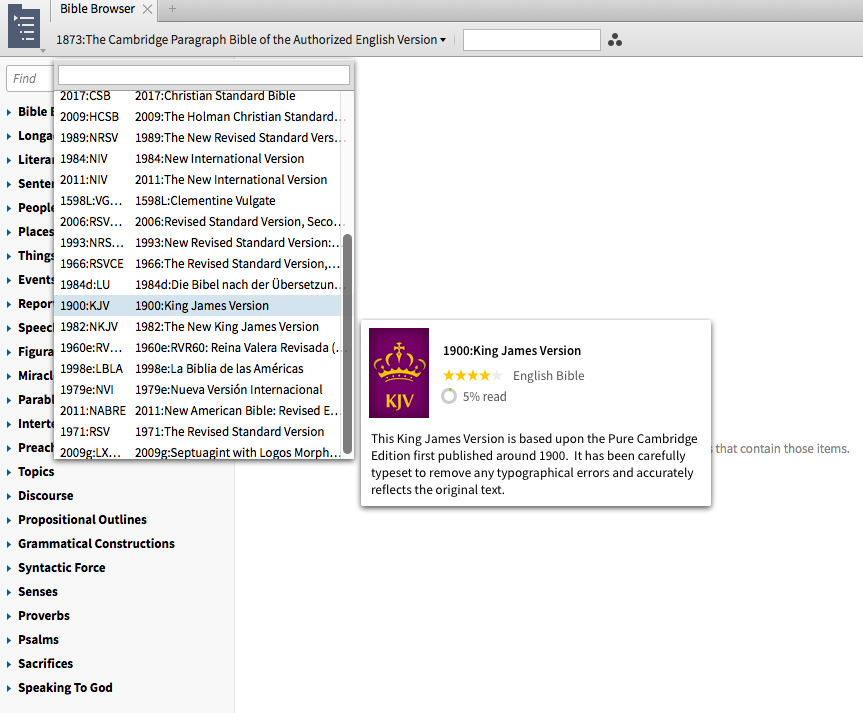Open the Speaking To God facet
The image size is (863, 713).
(65, 688)
